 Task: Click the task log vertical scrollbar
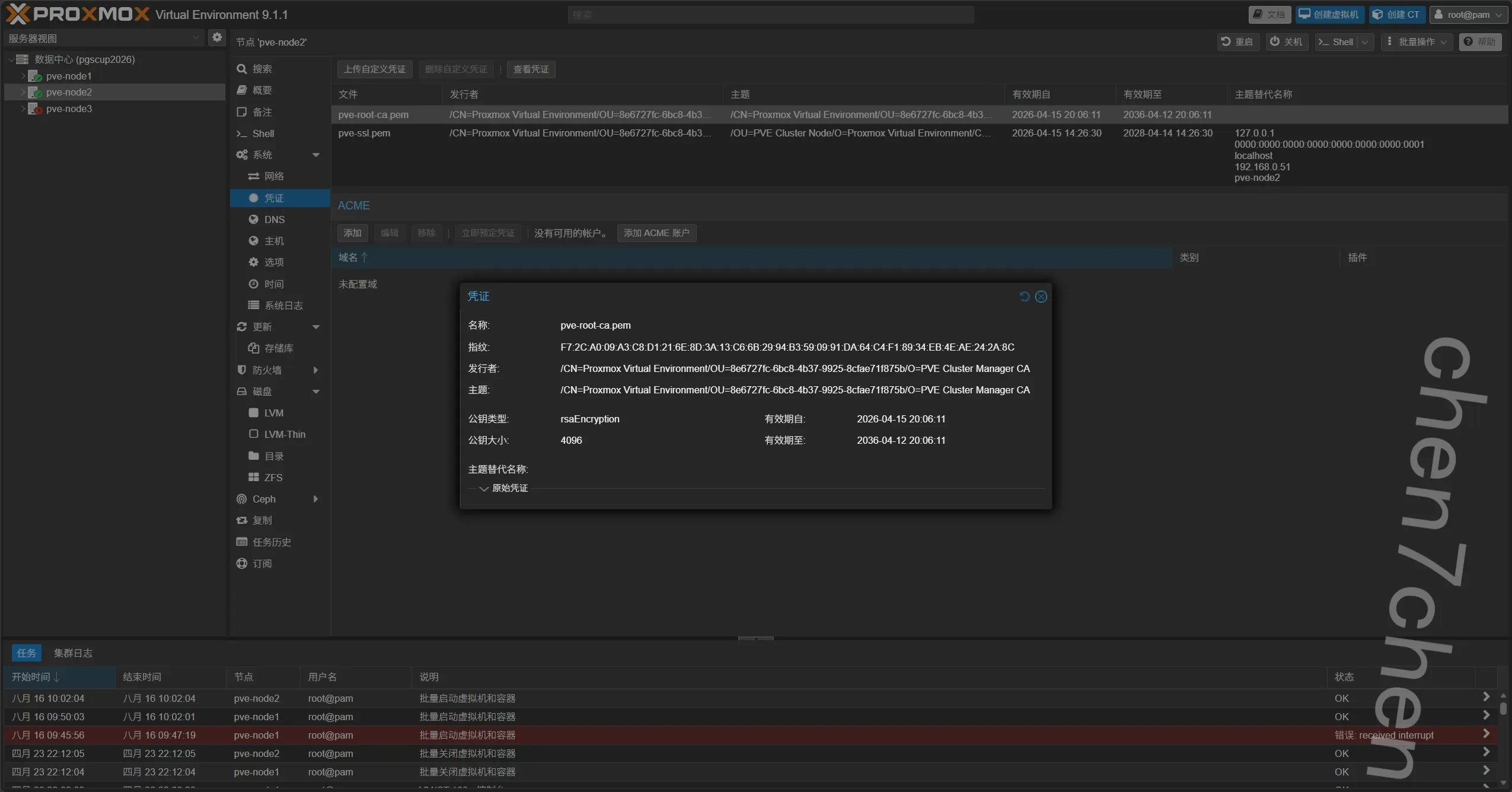[x=1503, y=708]
